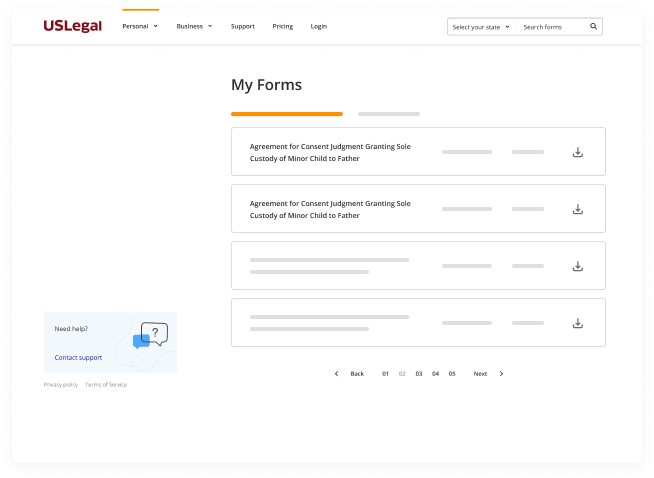Click the left arrow pagination icon

pyautogui.click(x=336, y=373)
